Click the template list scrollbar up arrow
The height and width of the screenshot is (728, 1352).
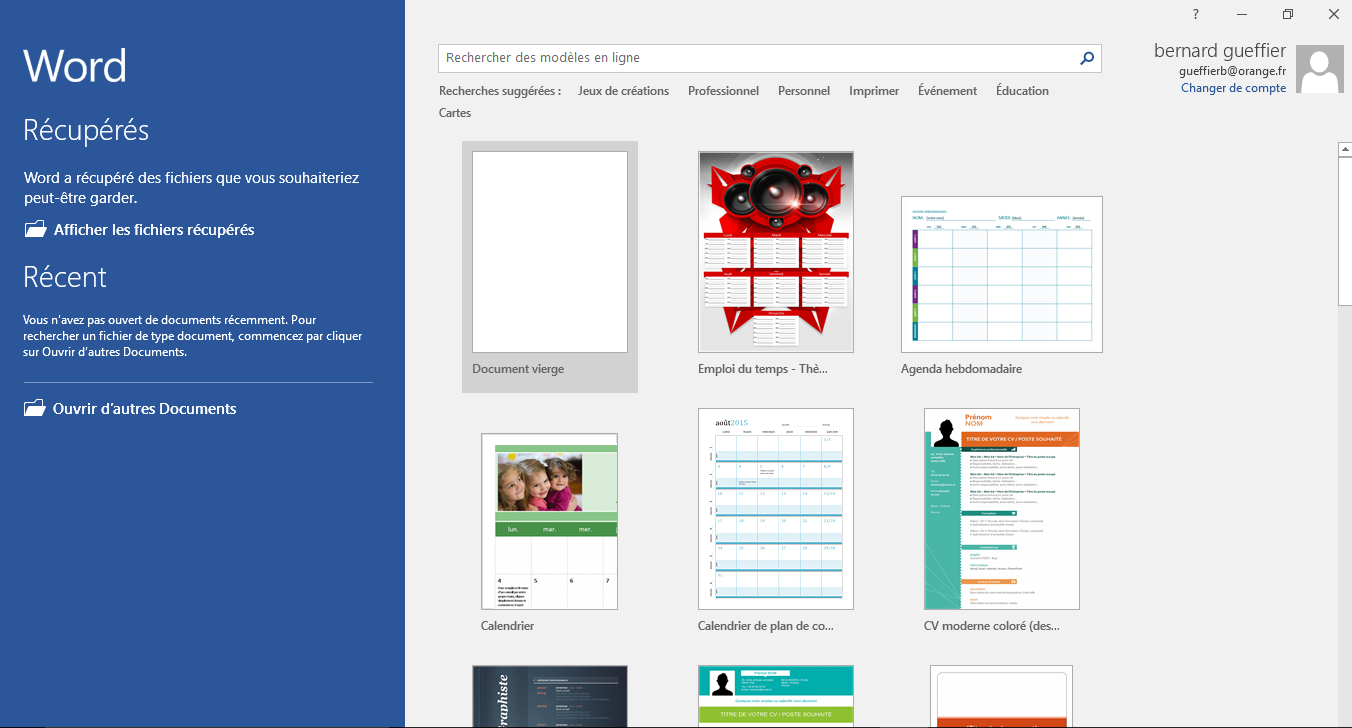pyautogui.click(x=1345, y=150)
